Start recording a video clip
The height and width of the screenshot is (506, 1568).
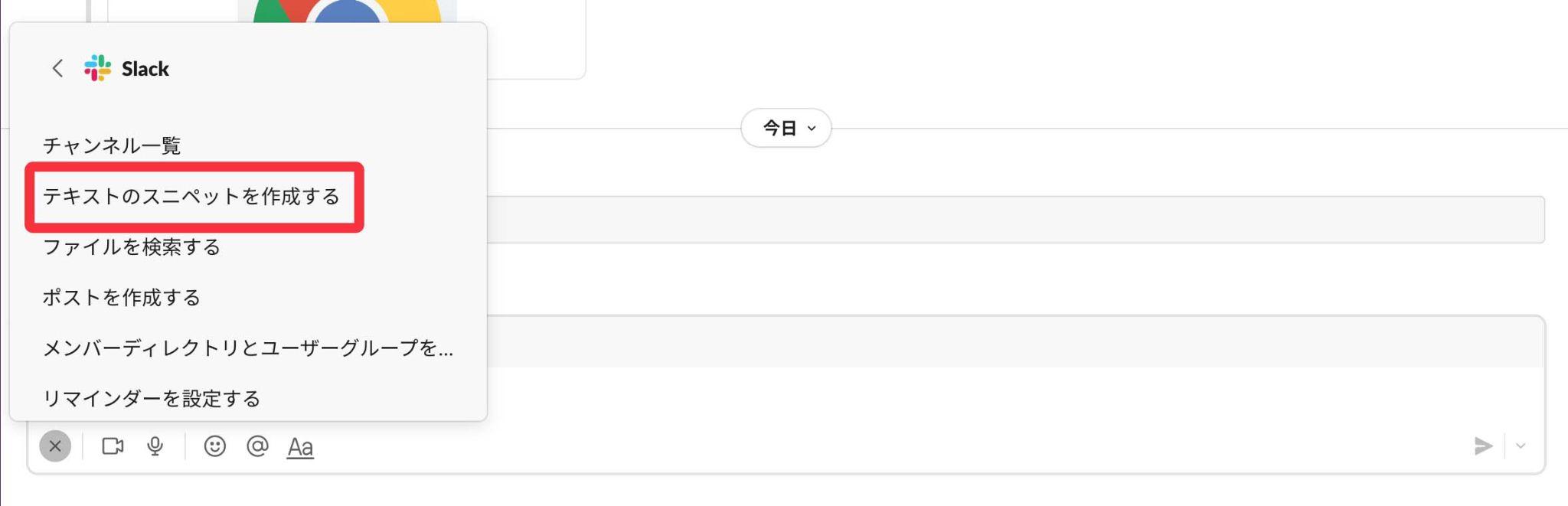(x=113, y=446)
